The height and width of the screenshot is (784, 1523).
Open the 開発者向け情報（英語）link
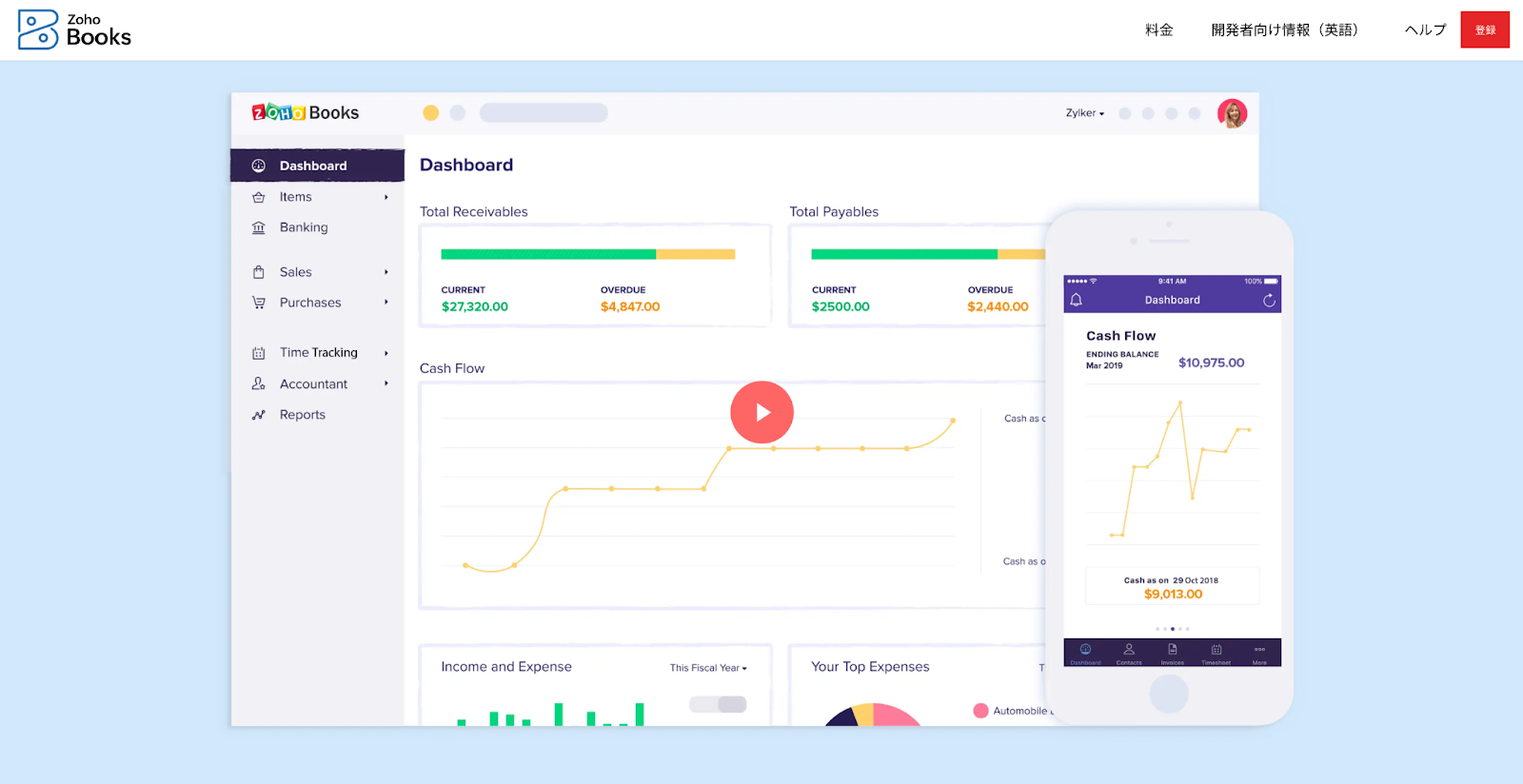tap(1284, 29)
